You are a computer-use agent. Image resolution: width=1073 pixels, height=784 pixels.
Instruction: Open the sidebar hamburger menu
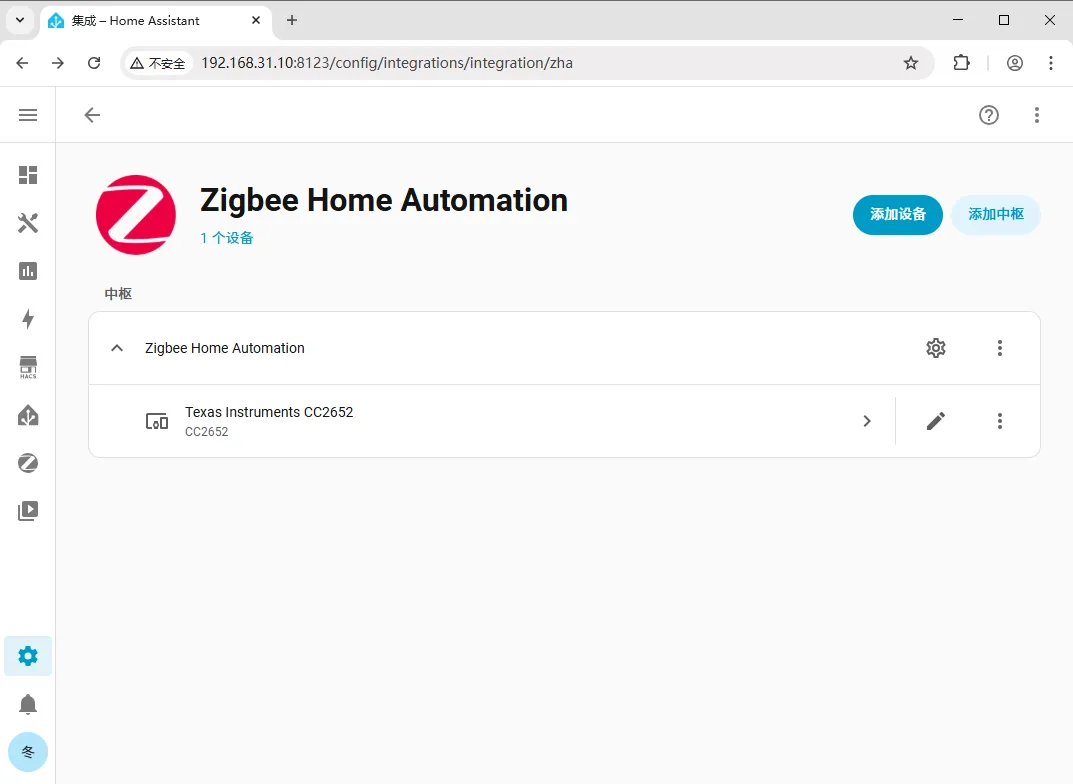[28, 115]
